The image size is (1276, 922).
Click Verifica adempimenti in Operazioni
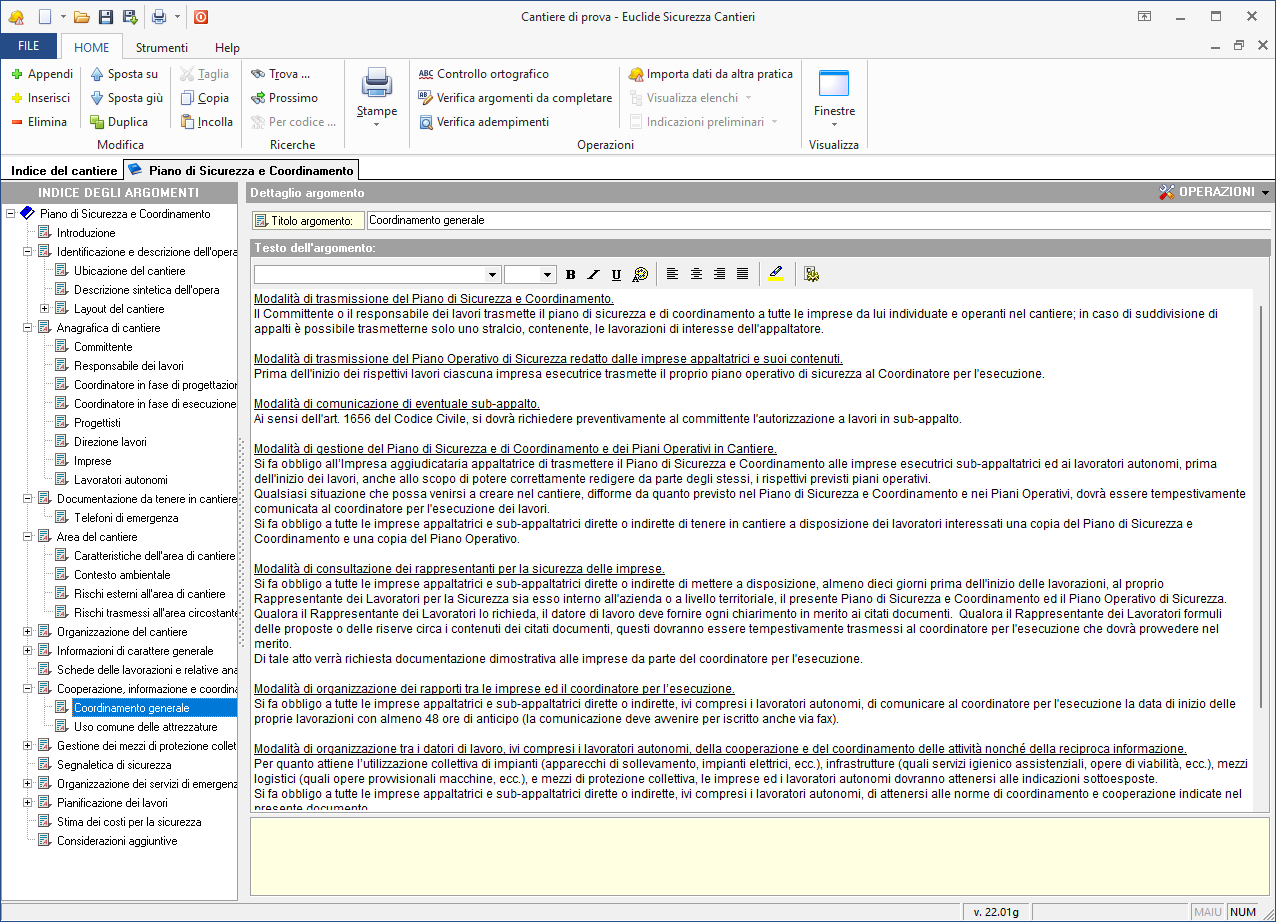(x=484, y=122)
